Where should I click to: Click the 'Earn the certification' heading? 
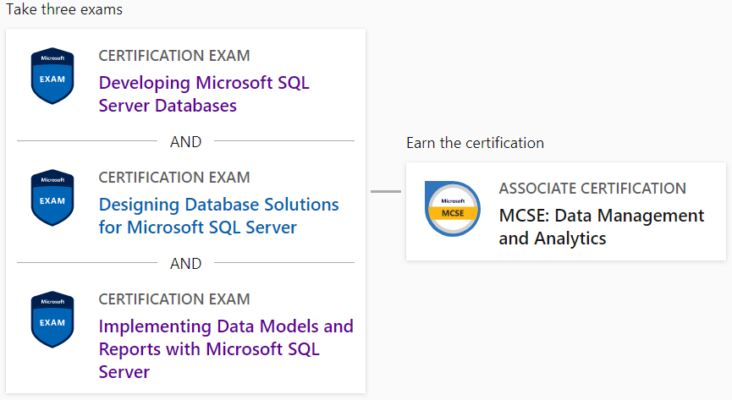coord(475,143)
